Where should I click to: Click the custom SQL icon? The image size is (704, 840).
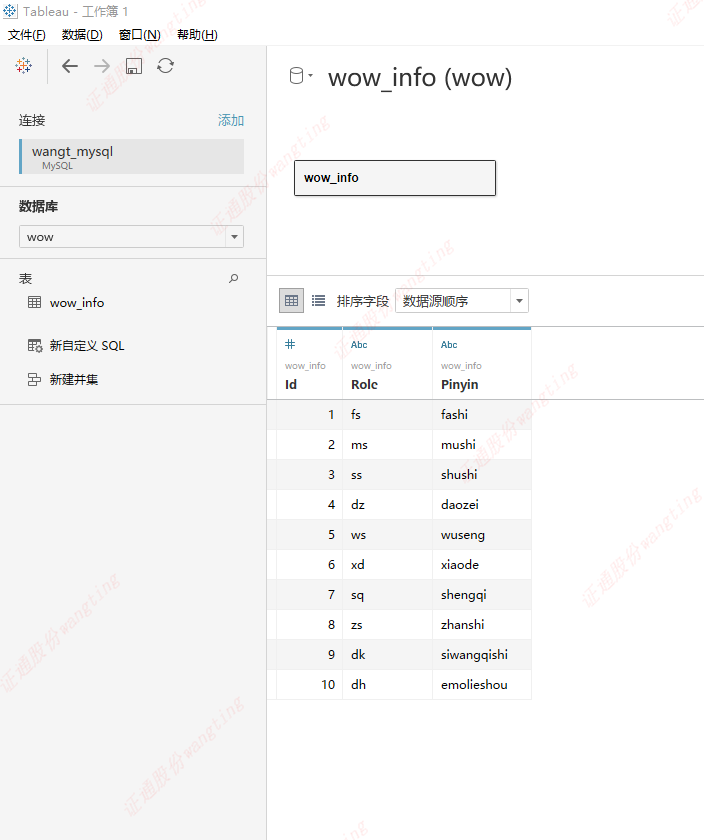(x=35, y=346)
